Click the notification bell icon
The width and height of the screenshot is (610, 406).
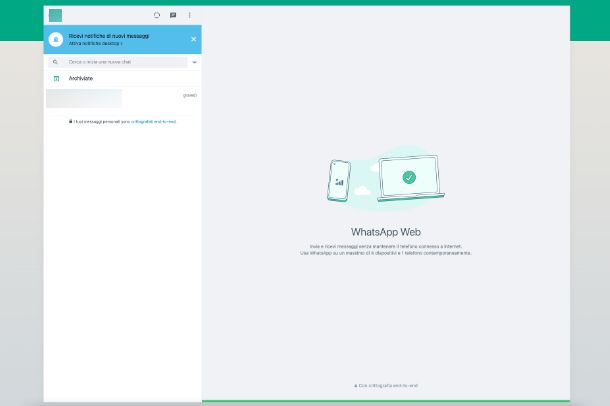coord(56,40)
